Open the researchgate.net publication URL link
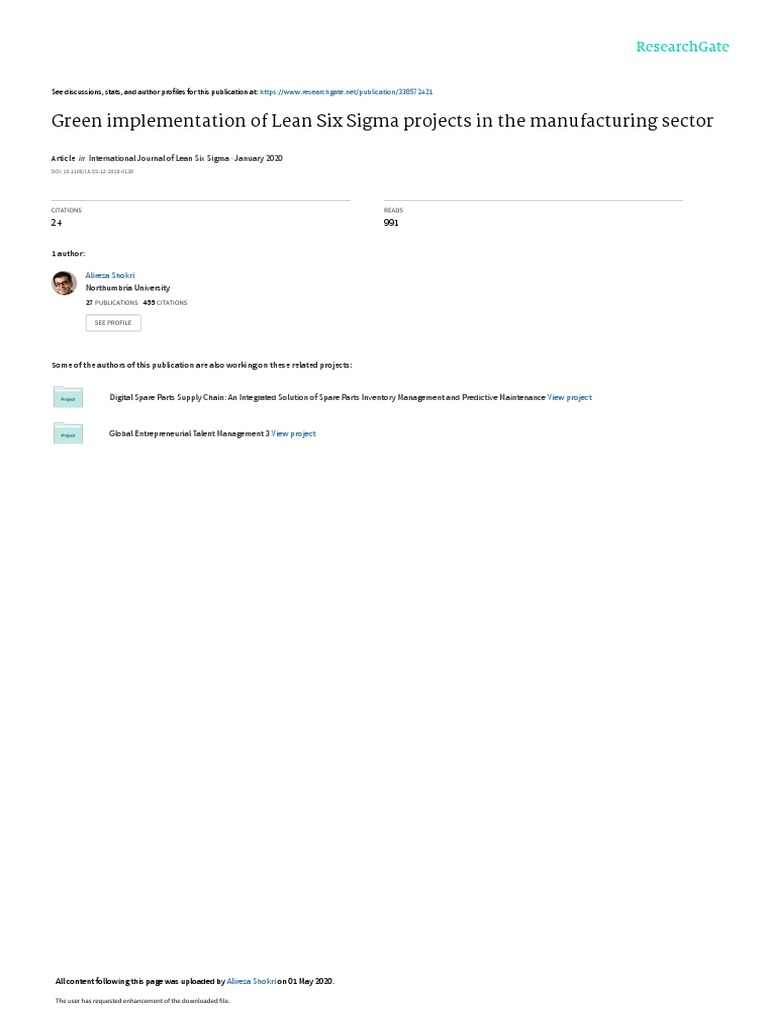The image size is (768, 1024). point(346,92)
